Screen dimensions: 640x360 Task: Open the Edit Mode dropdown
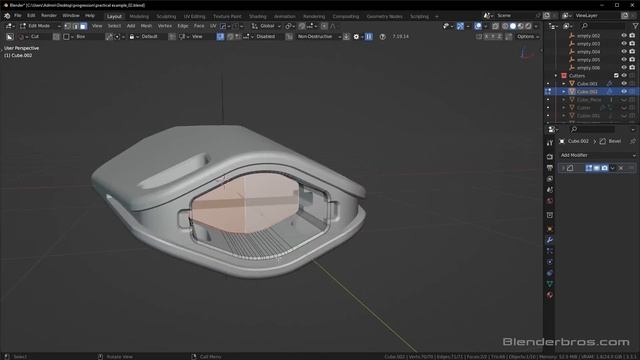click(x=40, y=26)
